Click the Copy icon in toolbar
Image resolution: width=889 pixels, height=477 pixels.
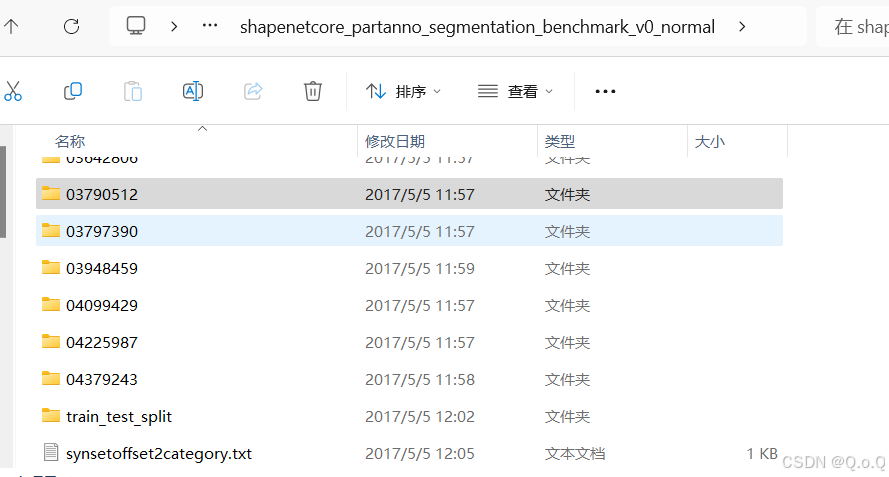point(73,91)
